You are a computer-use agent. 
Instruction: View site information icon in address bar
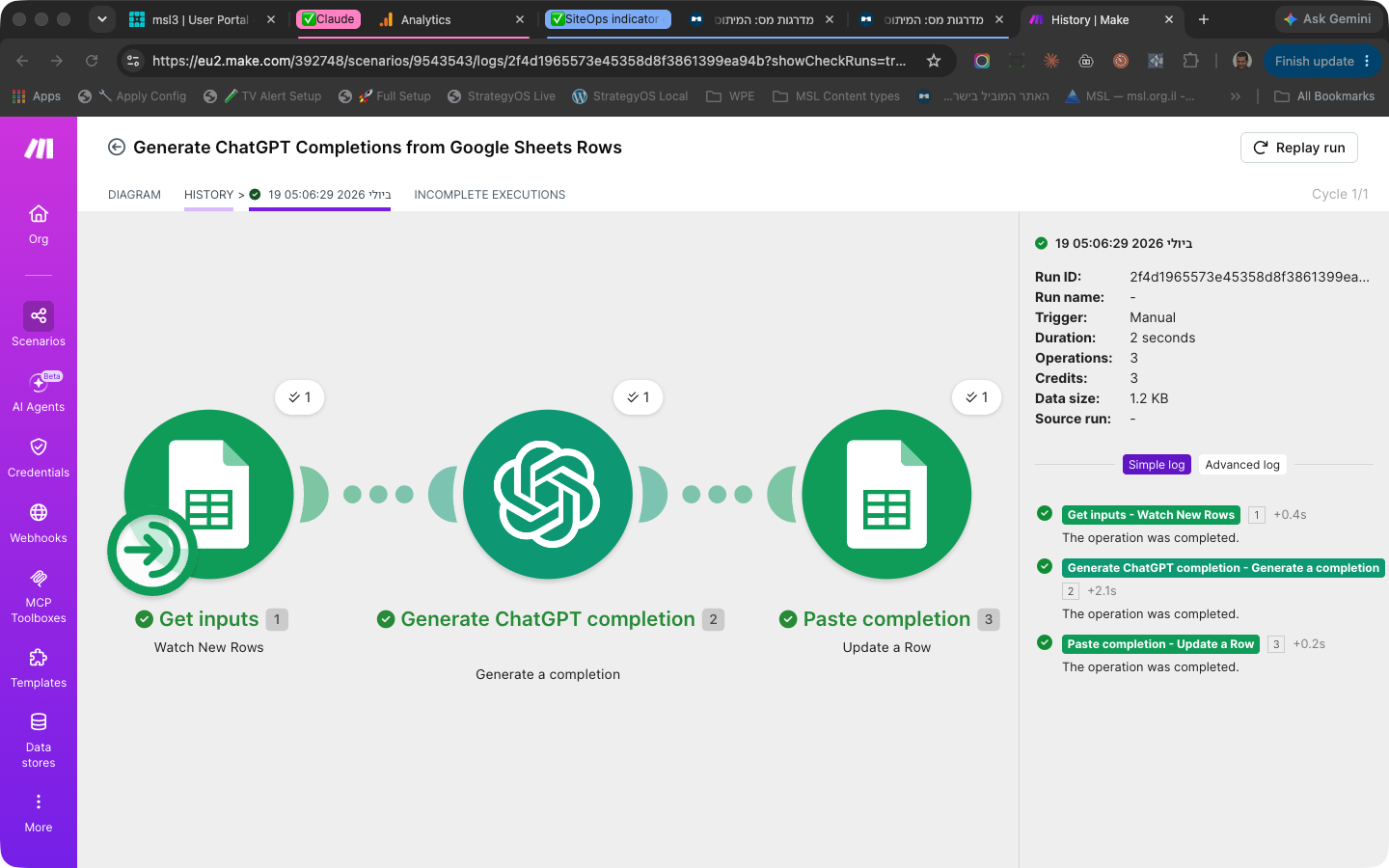click(133, 61)
